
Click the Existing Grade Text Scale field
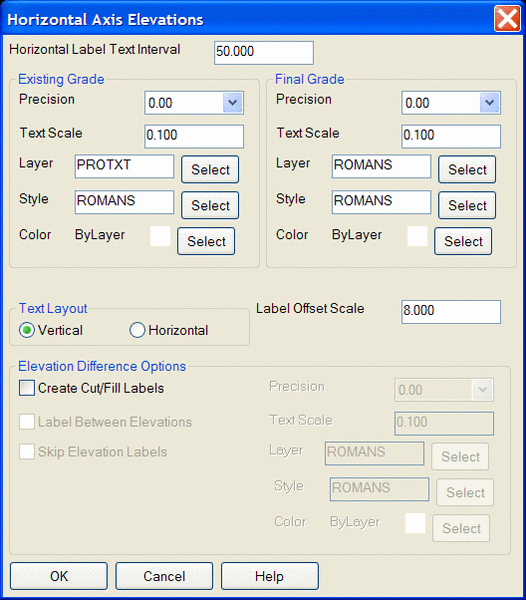click(x=194, y=136)
